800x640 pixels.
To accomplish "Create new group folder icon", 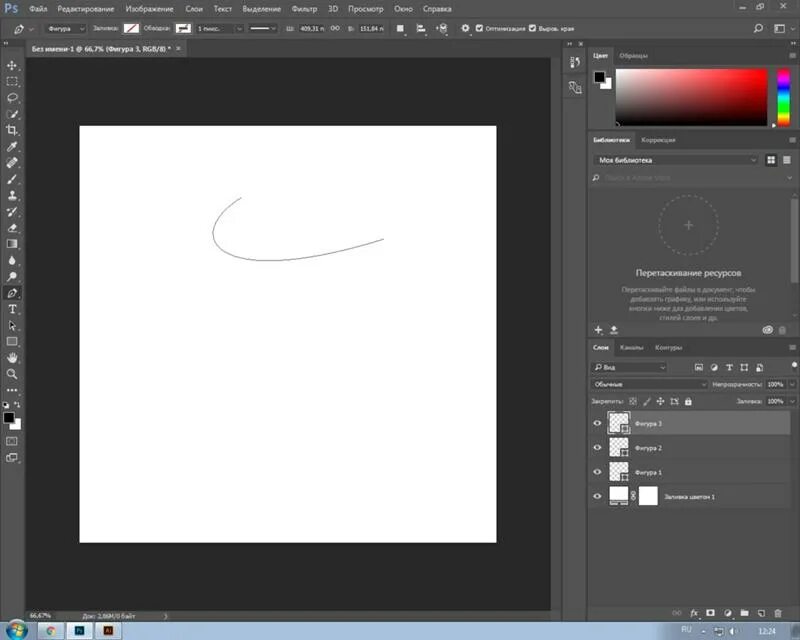I will (744, 613).
